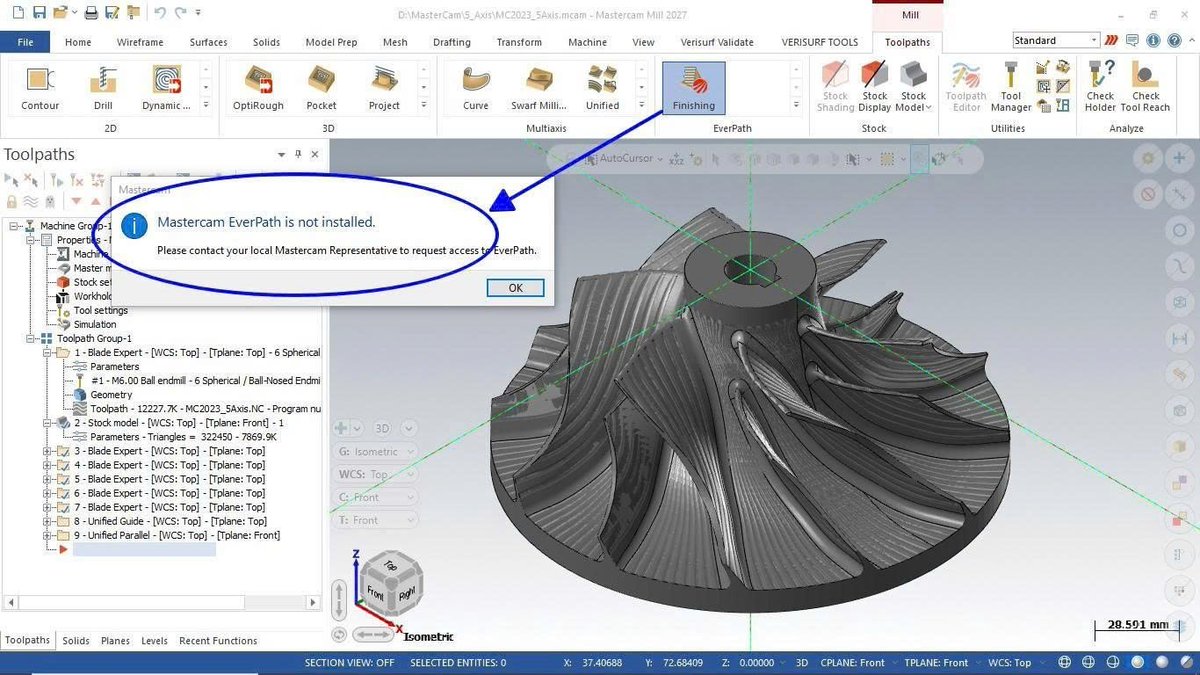Viewport: 1200px width, 675px height.
Task: Click WCS: Top in status bar
Action: pos(1009,662)
